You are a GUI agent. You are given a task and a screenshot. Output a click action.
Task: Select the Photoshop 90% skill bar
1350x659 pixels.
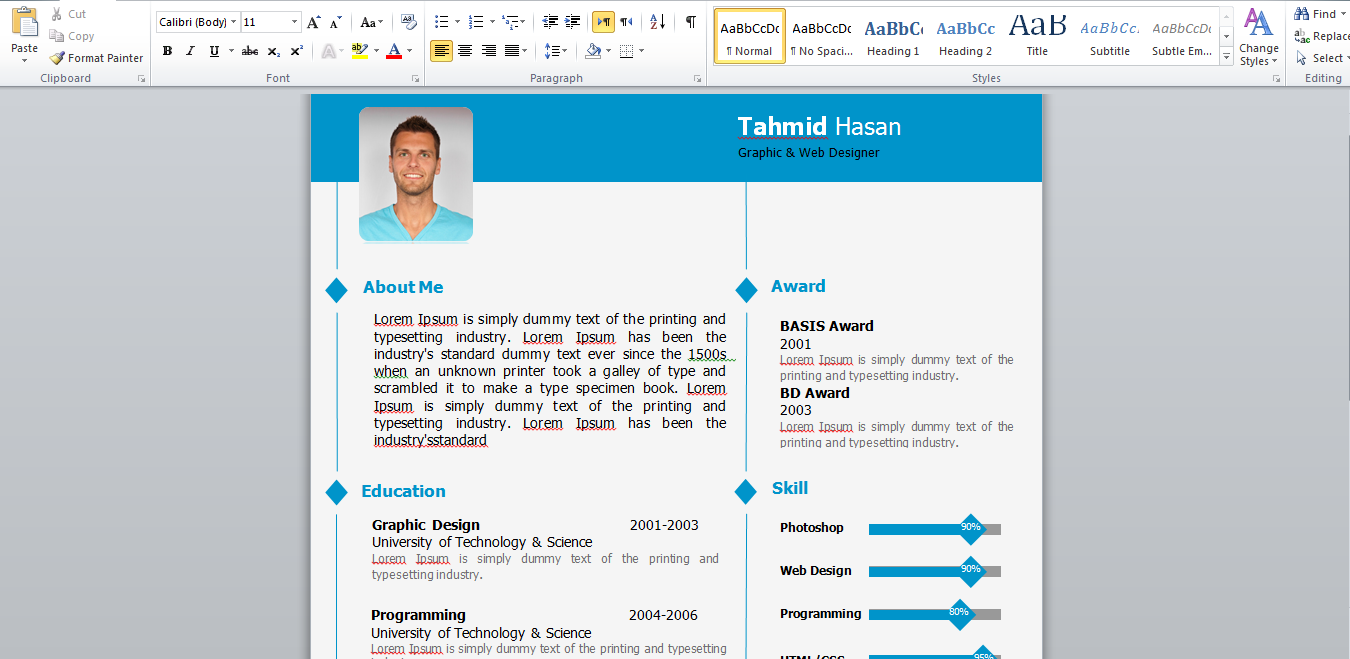[935, 529]
